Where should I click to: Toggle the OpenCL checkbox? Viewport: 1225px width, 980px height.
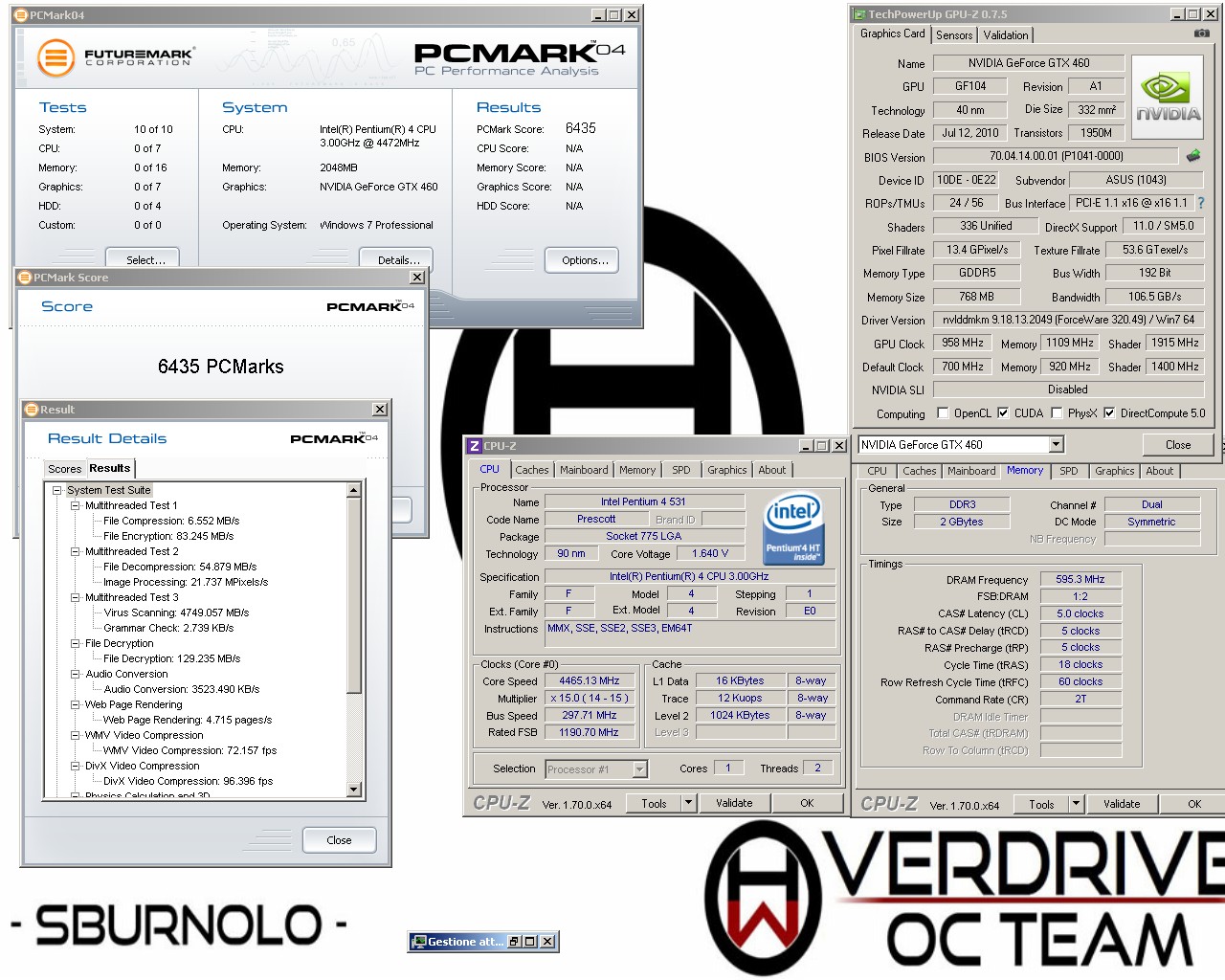click(x=943, y=413)
